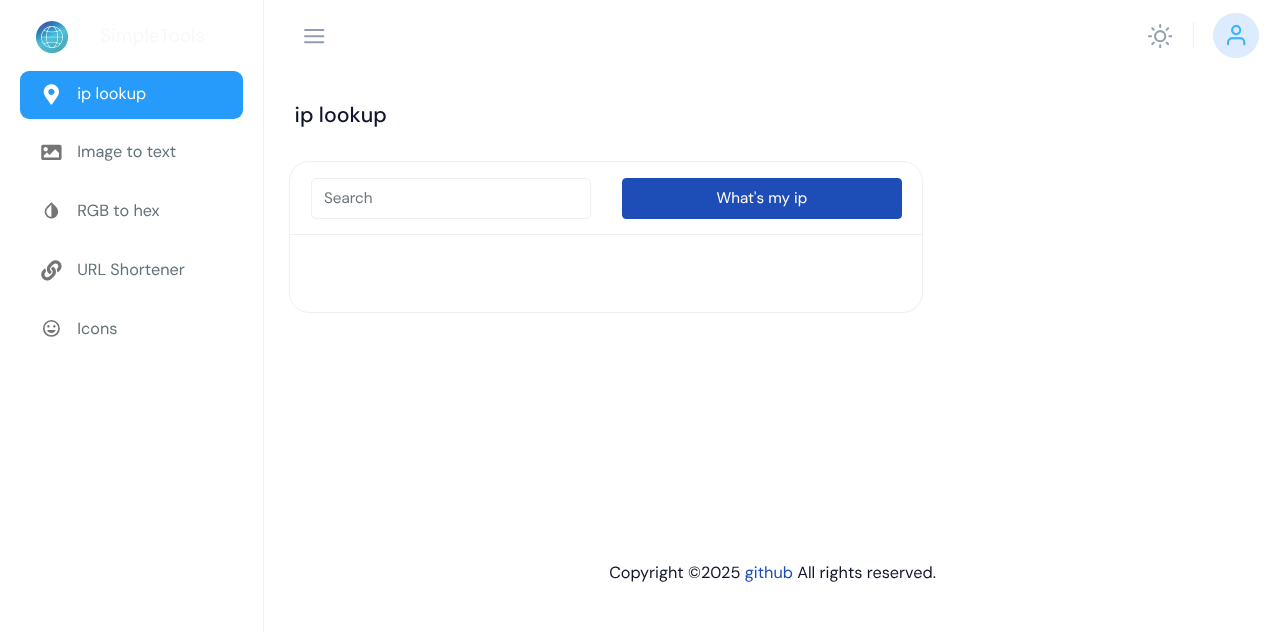Click the faint SimpleTools brand name
1281x632 pixels.
pos(152,37)
